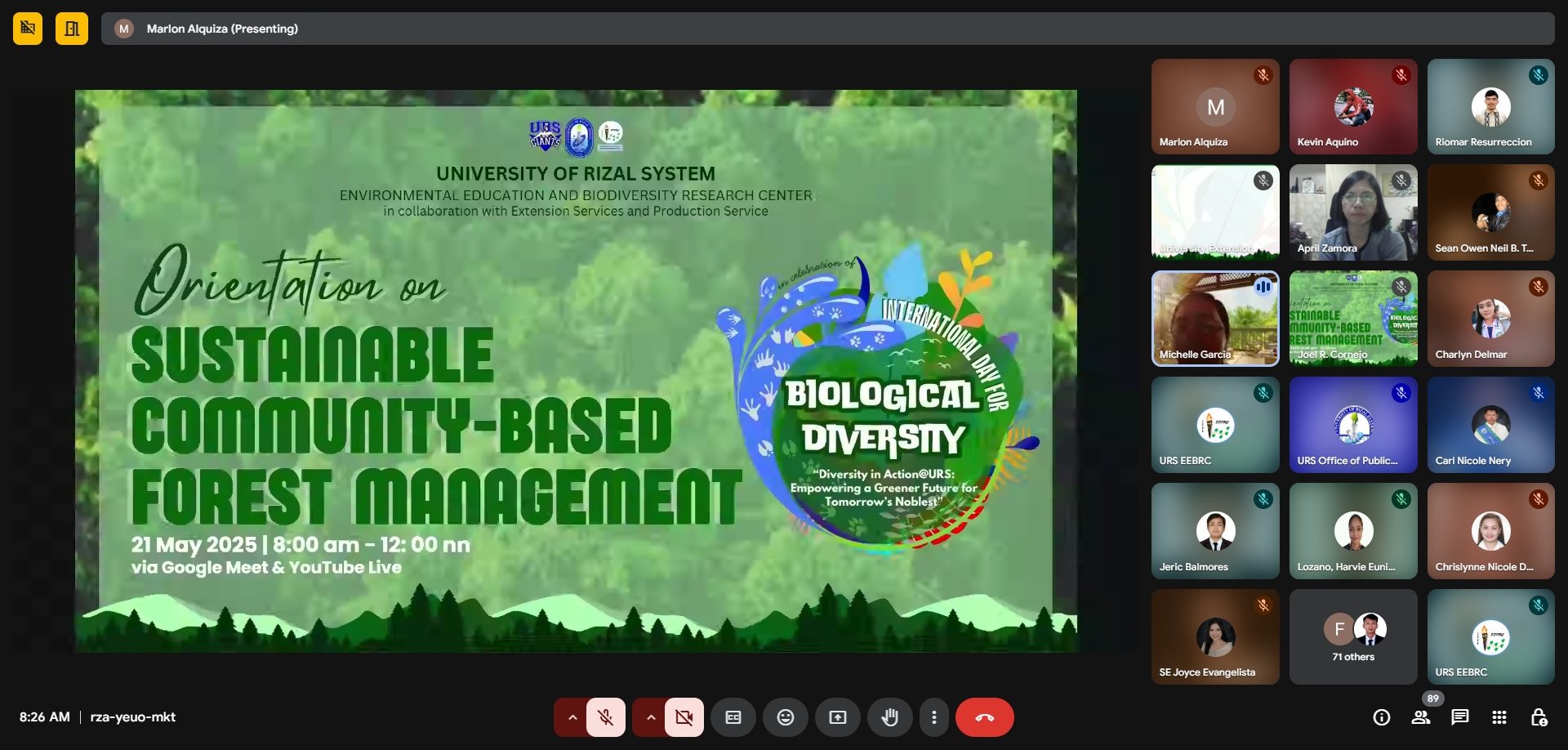Viewport: 1568px width, 750px height.
Task: Select Carl Nicole Nery tile
Action: click(1491, 425)
